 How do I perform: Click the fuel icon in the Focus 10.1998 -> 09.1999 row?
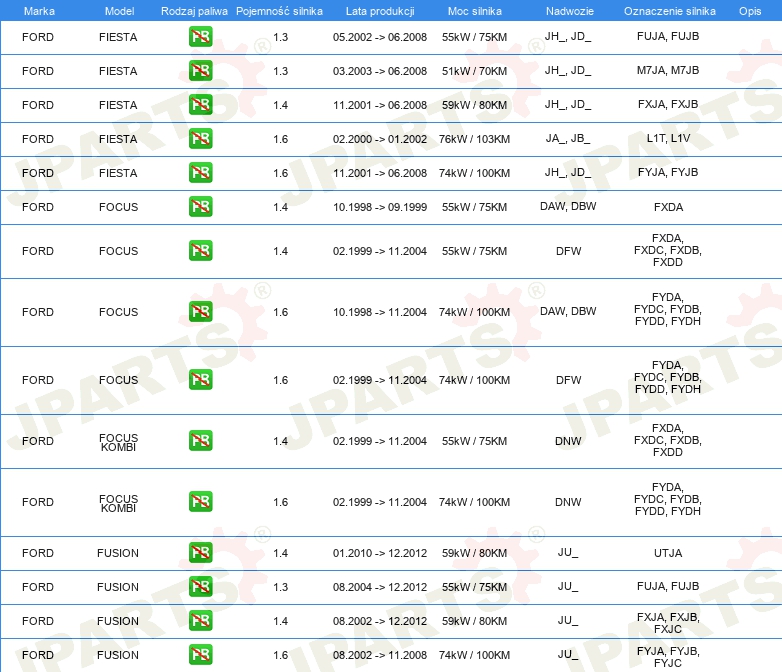(x=200, y=206)
